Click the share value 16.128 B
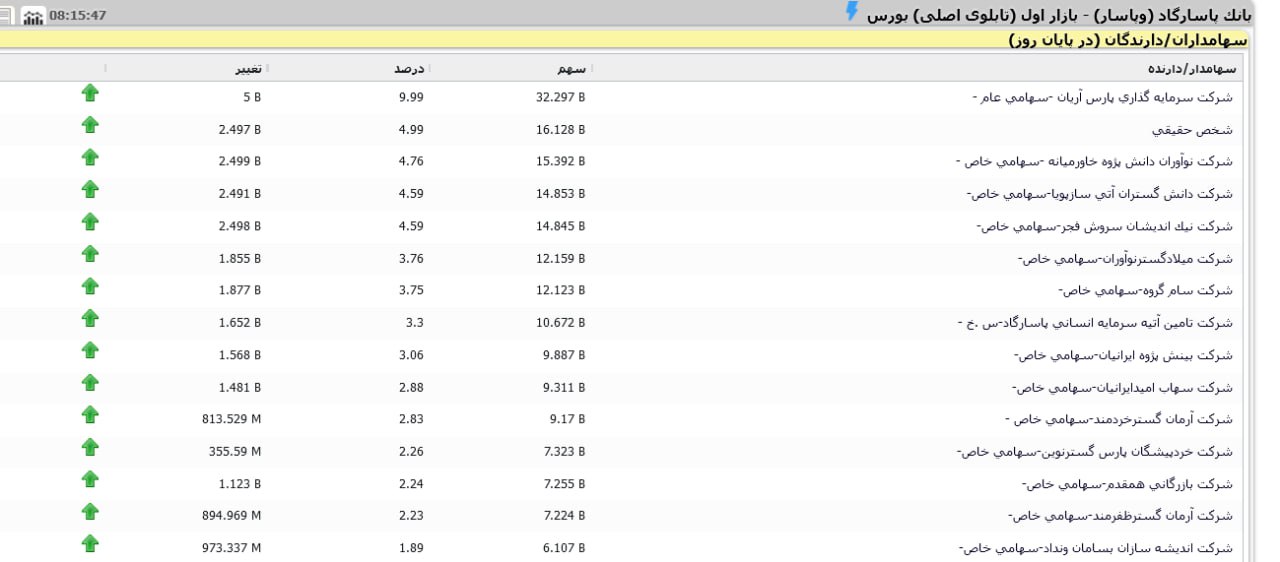1280x562 pixels. pyautogui.click(x=560, y=130)
